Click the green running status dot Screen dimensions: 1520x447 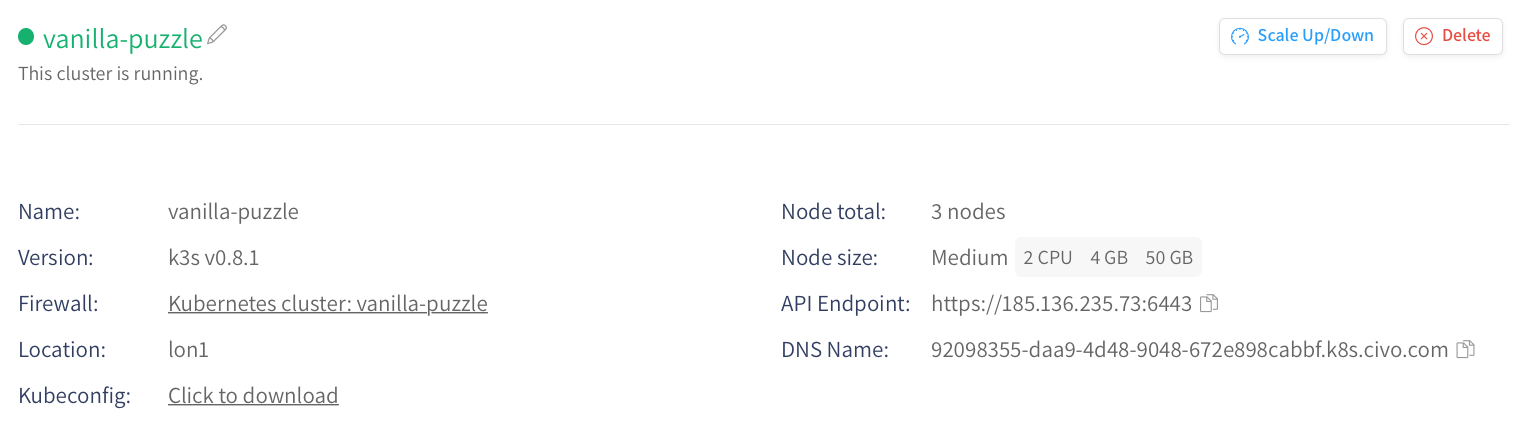(26, 37)
